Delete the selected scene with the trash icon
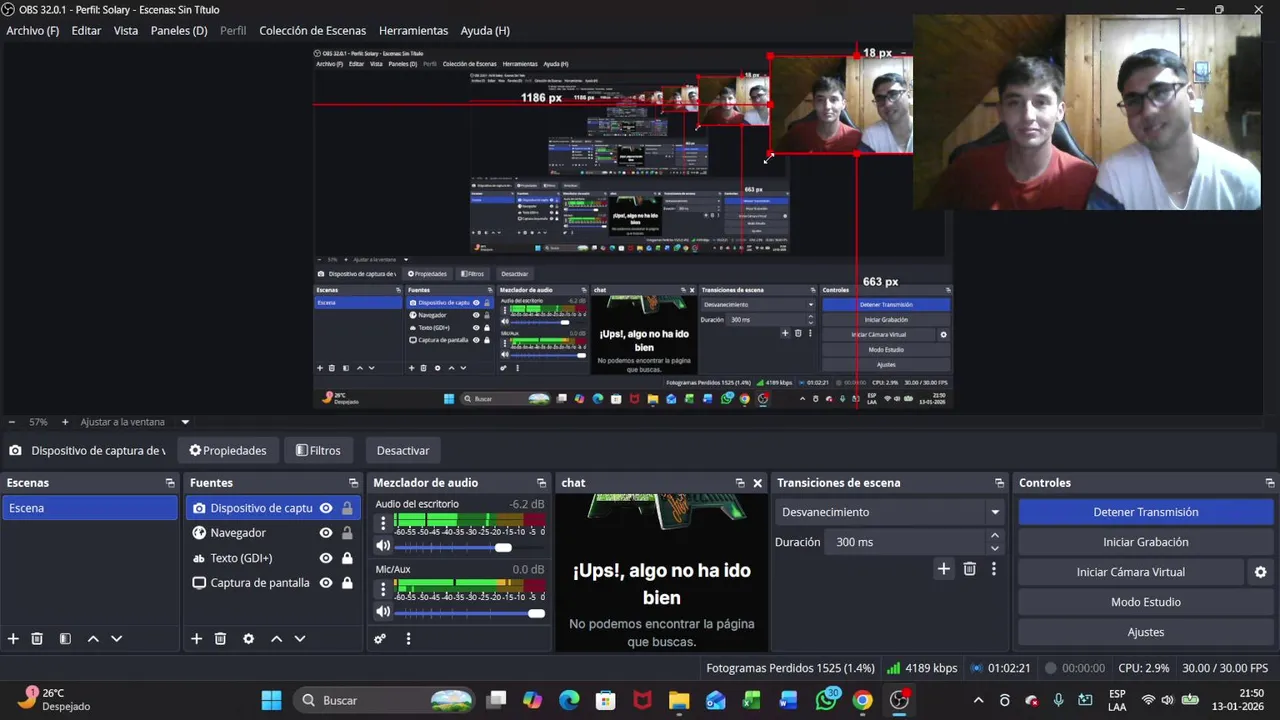The width and height of the screenshot is (1280, 720). (x=37, y=638)
